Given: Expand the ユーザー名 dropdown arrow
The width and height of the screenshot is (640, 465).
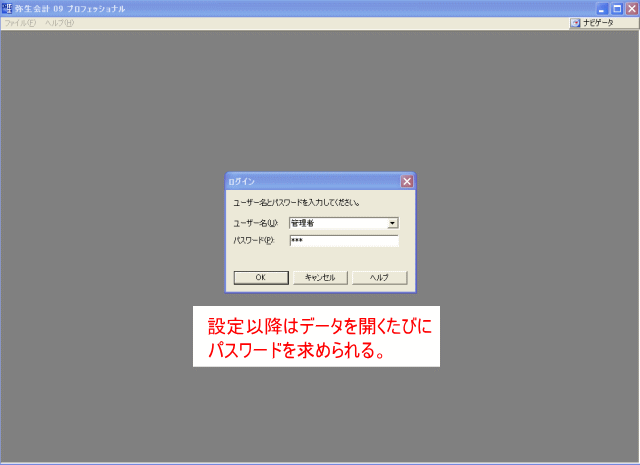Looking at the screenshot, I should pos(392,223).
